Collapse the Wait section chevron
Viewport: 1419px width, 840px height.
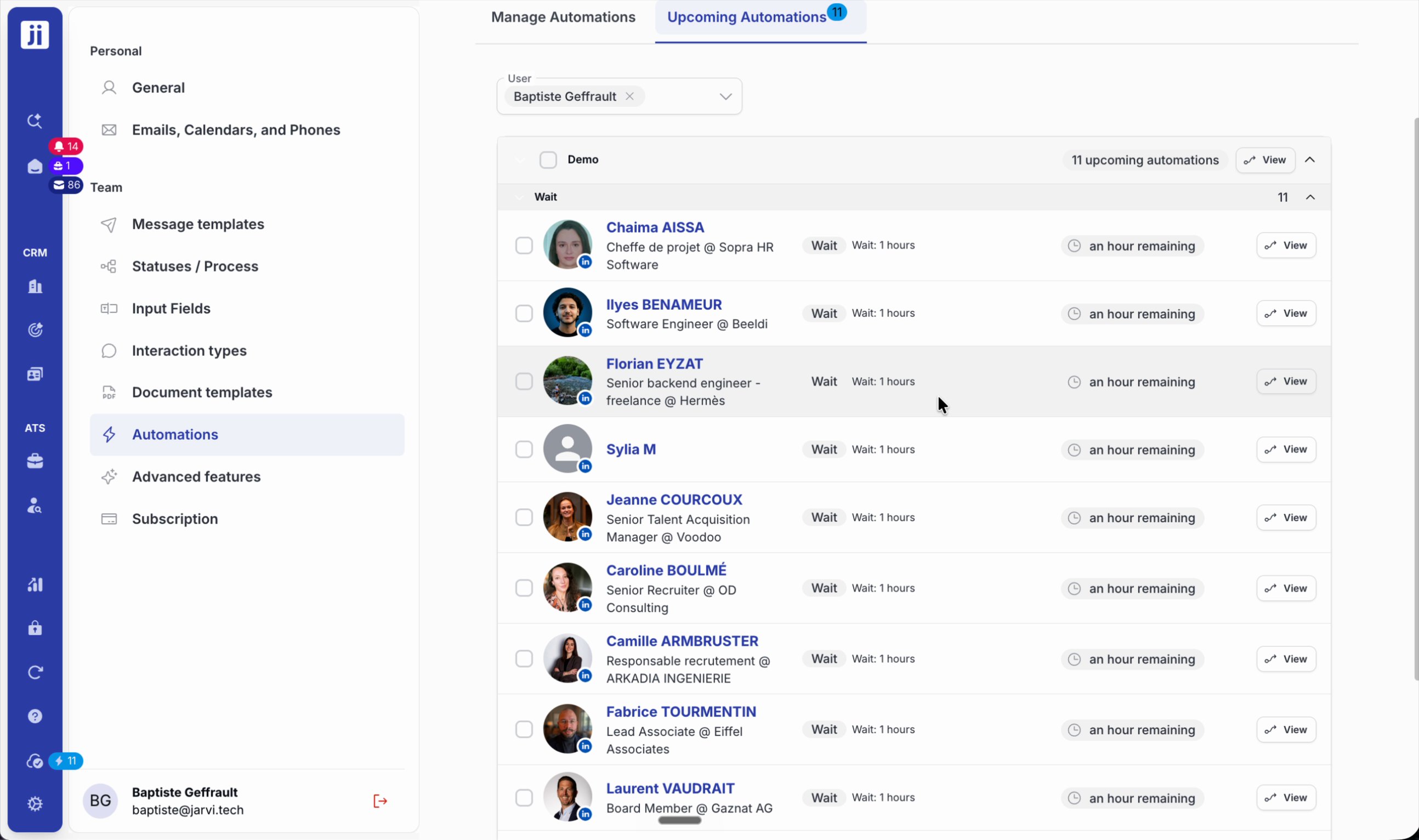click(1310, 197)
